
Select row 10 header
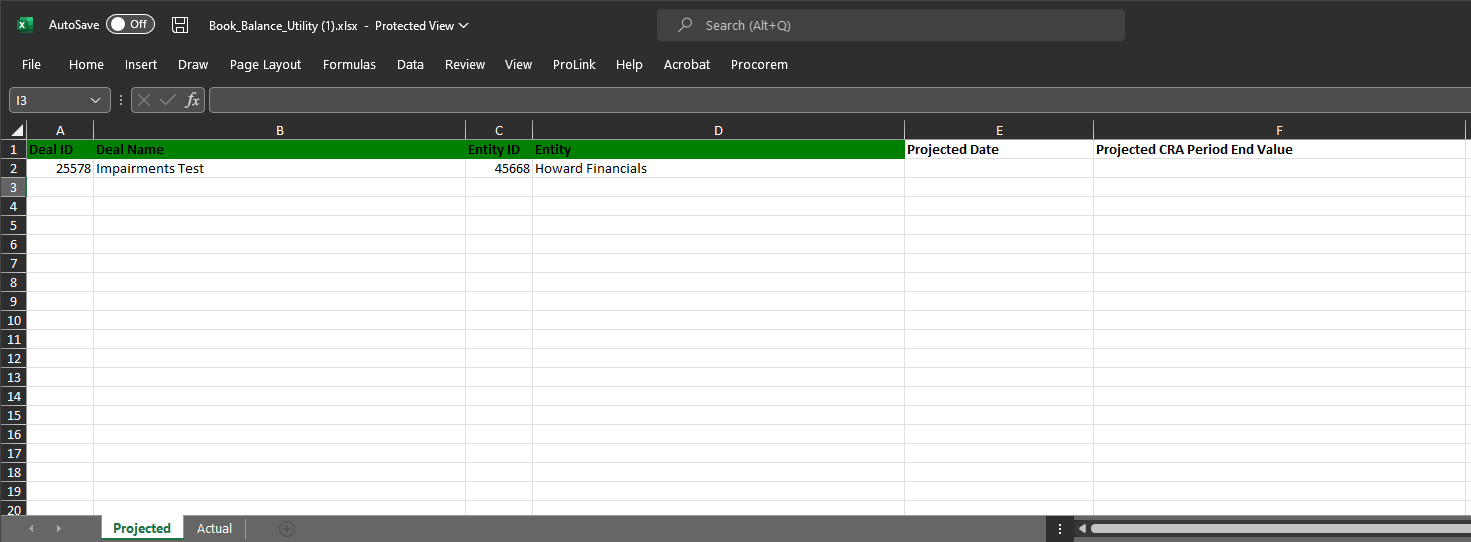[x=14, y=320]
